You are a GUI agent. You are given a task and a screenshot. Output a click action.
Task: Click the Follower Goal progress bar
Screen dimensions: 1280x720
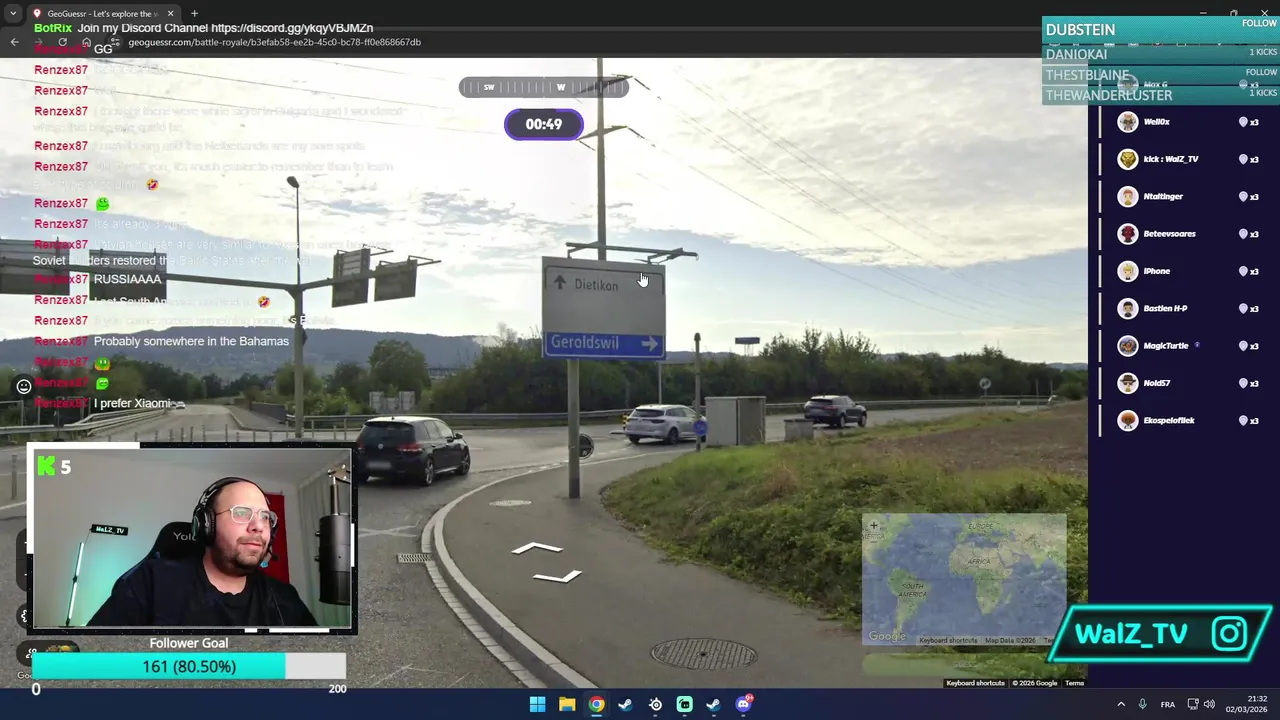(189, 667)
